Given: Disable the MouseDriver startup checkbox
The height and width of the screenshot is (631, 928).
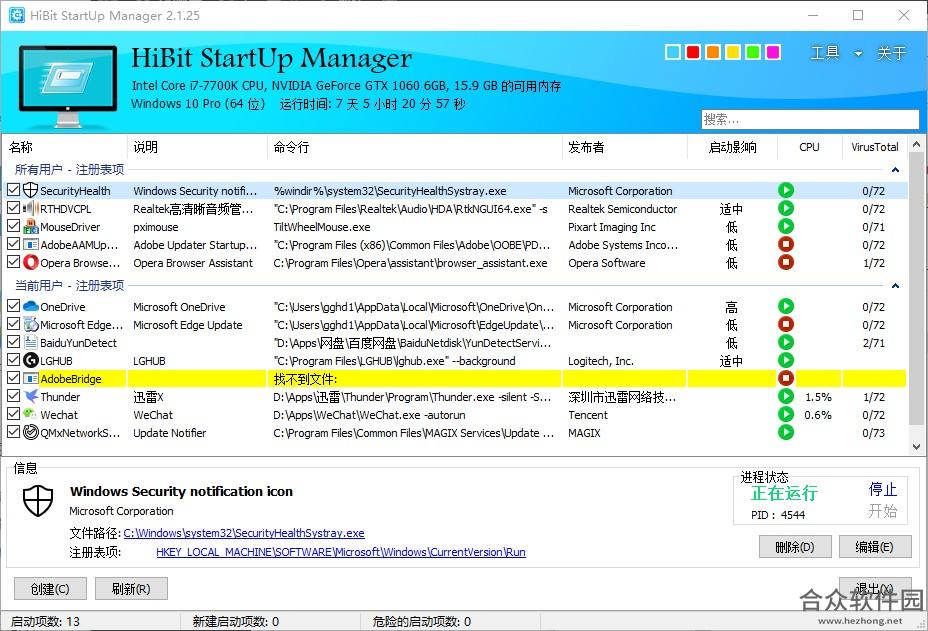Looking at the screenshot, I should pyautogui.click(x=14, y=226).
